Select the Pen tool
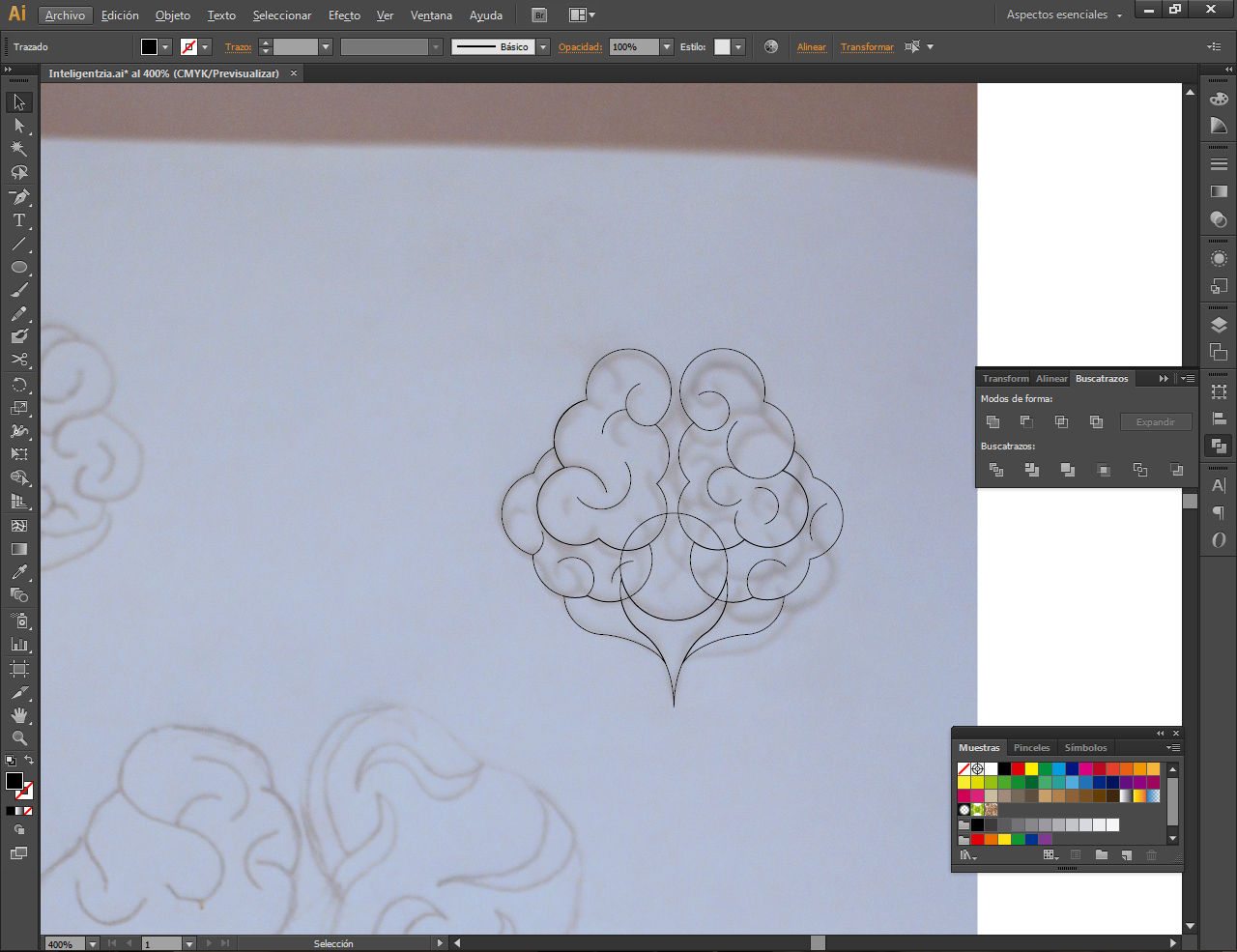The width and height of the screenshot is (1237, 952). point(19,197)
